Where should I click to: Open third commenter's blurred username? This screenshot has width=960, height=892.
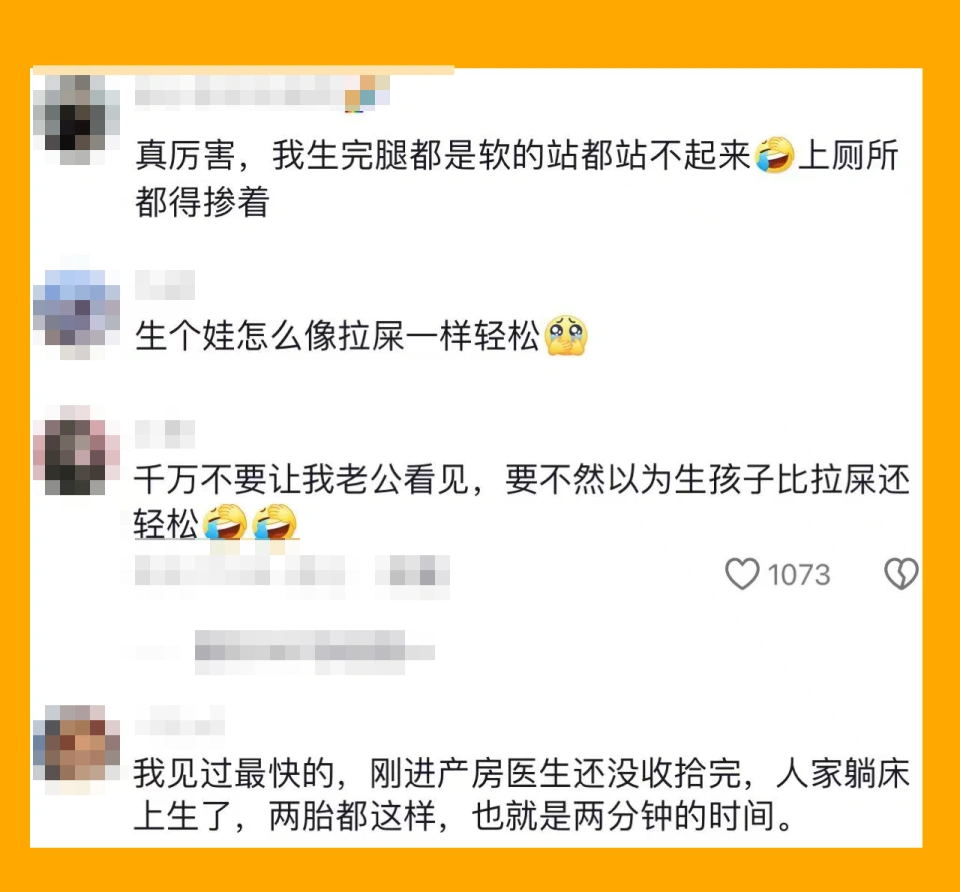[x=165, y=434]
